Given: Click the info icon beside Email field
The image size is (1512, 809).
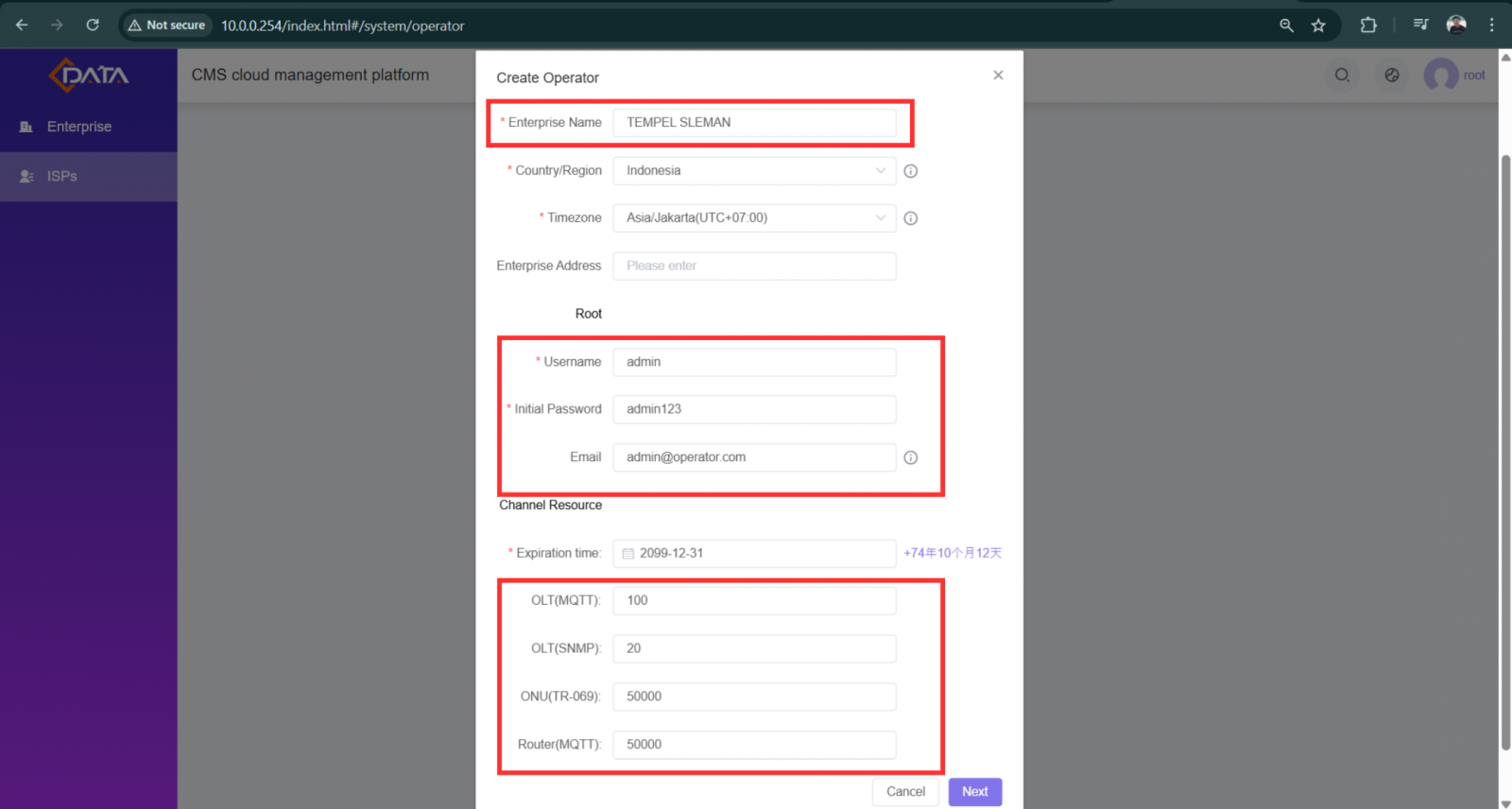Looking at the screenshot, I should 910,457.
